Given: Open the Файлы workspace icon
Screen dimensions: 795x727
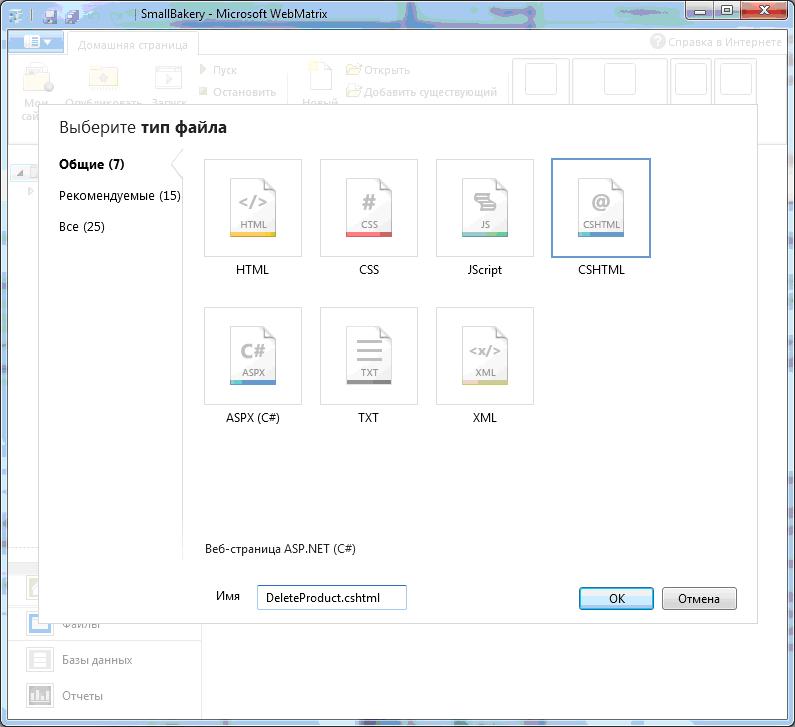Looking at the screenshot, I should click(39, 624).
